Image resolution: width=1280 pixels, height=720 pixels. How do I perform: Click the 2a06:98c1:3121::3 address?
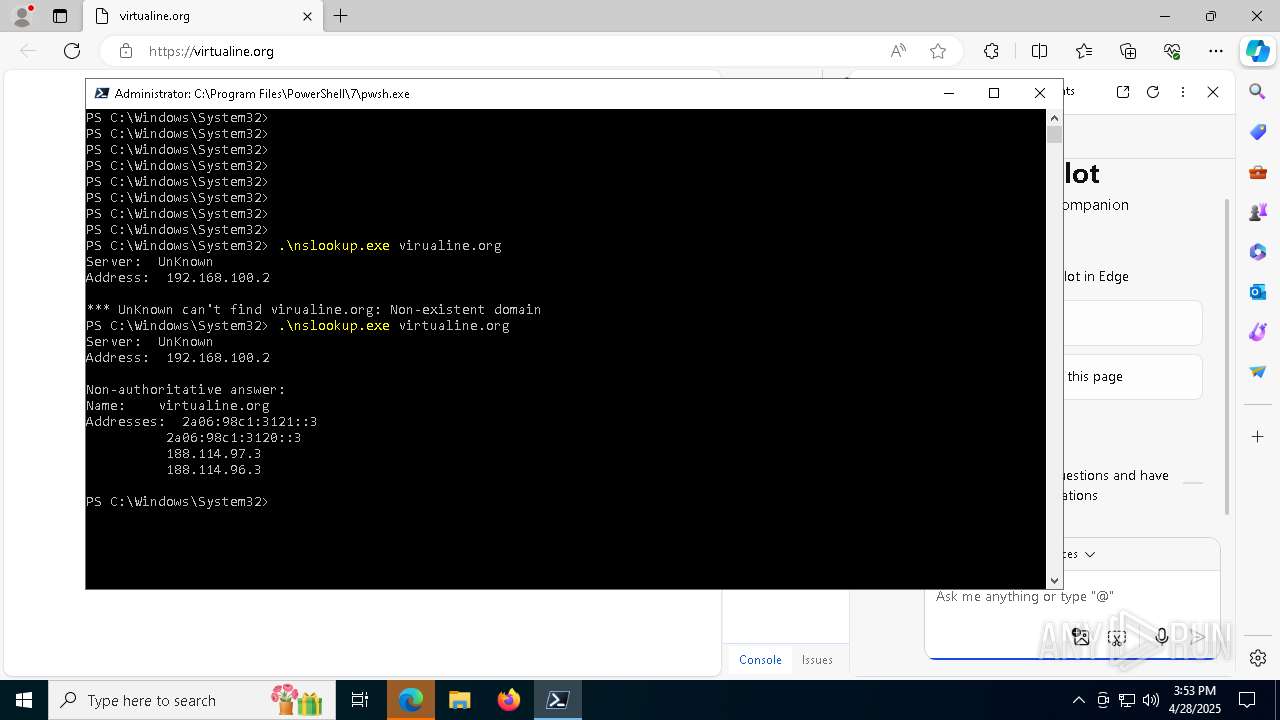(x=249, y=422)
